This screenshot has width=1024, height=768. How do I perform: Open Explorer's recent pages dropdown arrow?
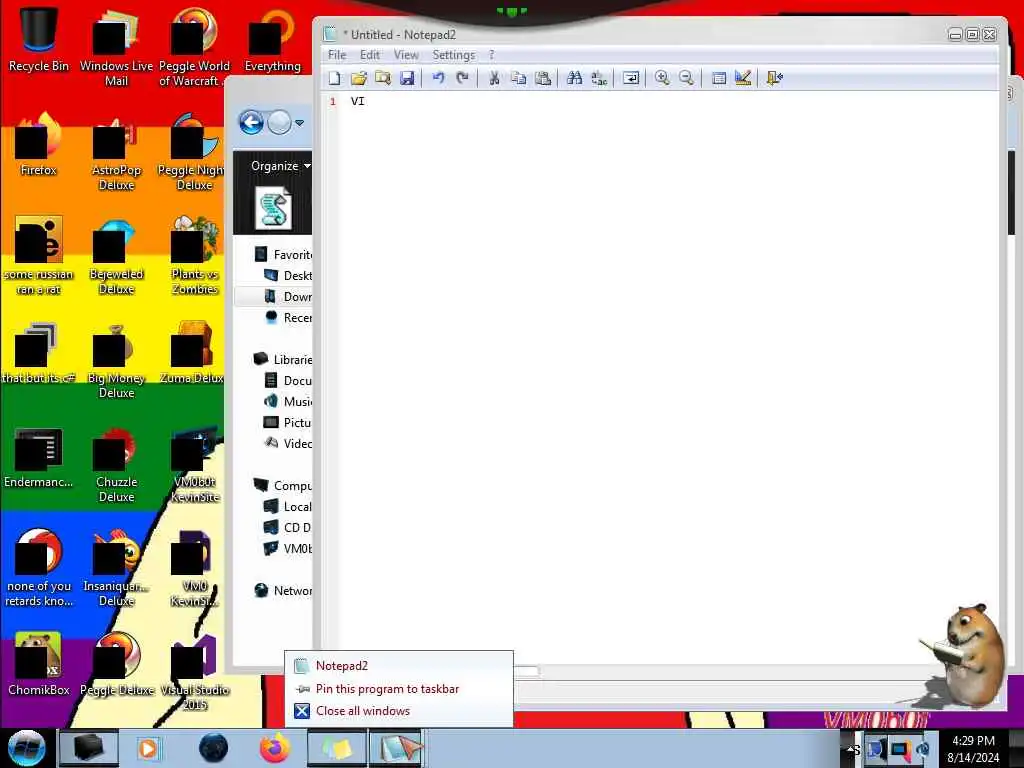(299, 123)
